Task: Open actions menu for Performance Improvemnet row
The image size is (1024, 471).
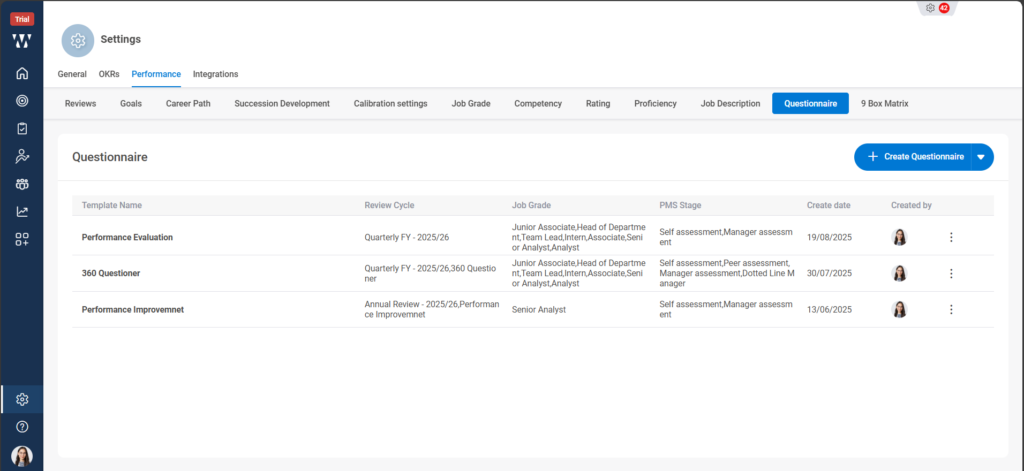Action: (951, 310)
